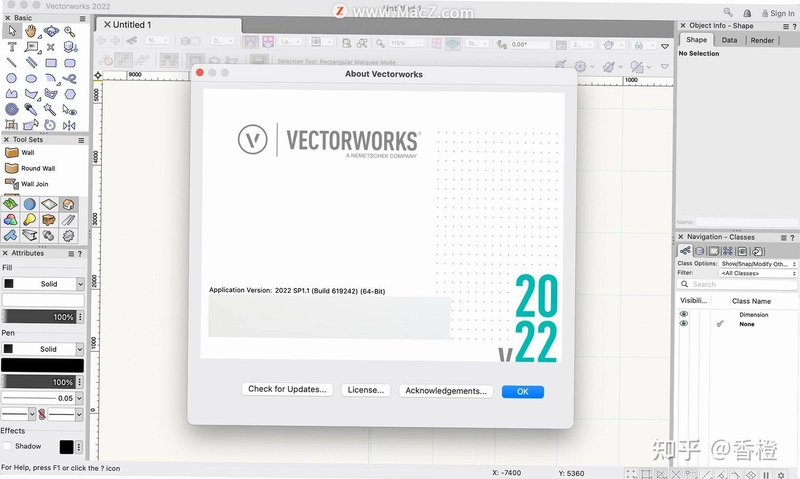800x479 pixels.
Task: Click the Spotlight search icon in menu bar
Action: 728,12
